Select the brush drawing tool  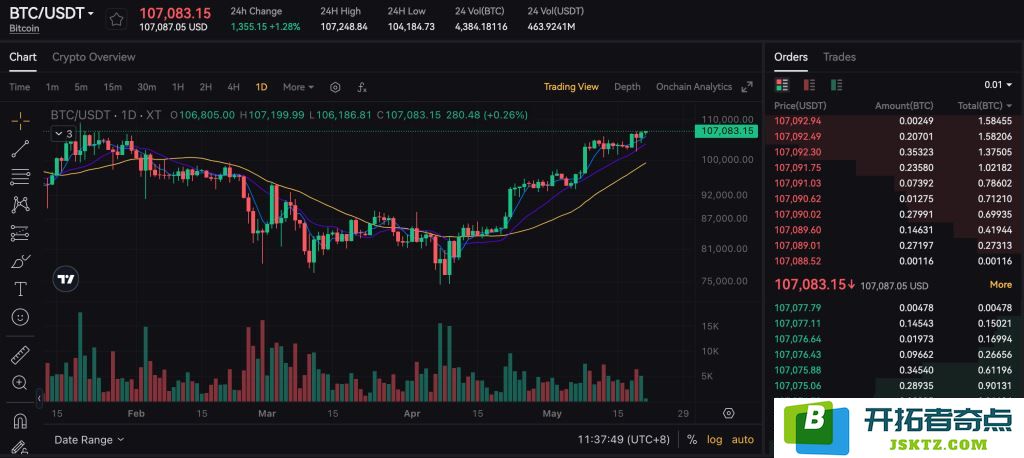pos(20,261)
